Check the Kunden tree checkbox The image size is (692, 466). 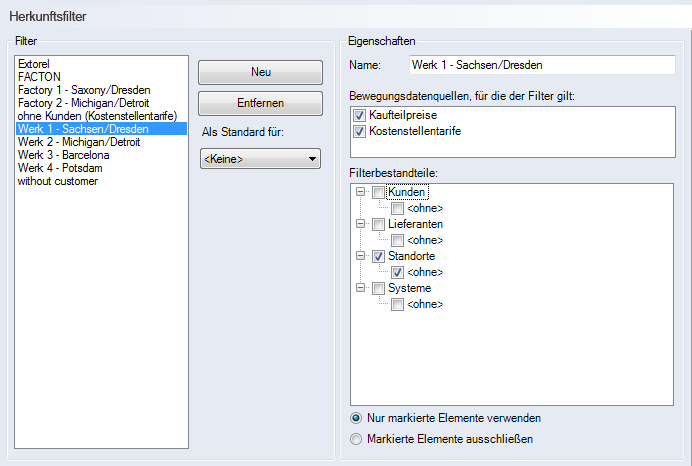[378, 192]
